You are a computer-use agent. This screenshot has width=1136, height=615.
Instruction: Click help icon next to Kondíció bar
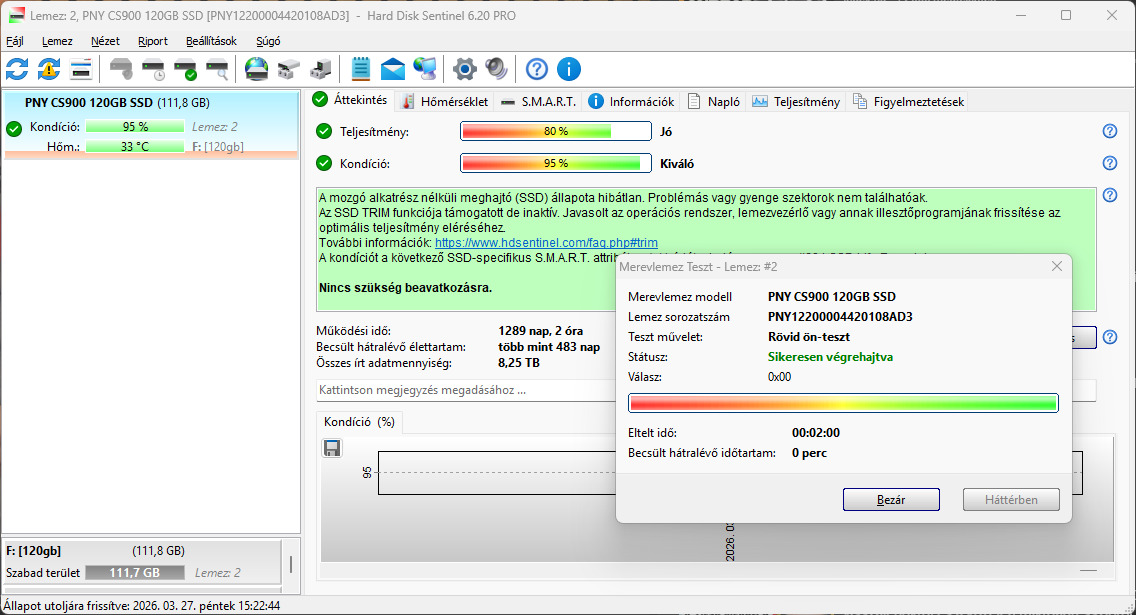click(1109, 163)
